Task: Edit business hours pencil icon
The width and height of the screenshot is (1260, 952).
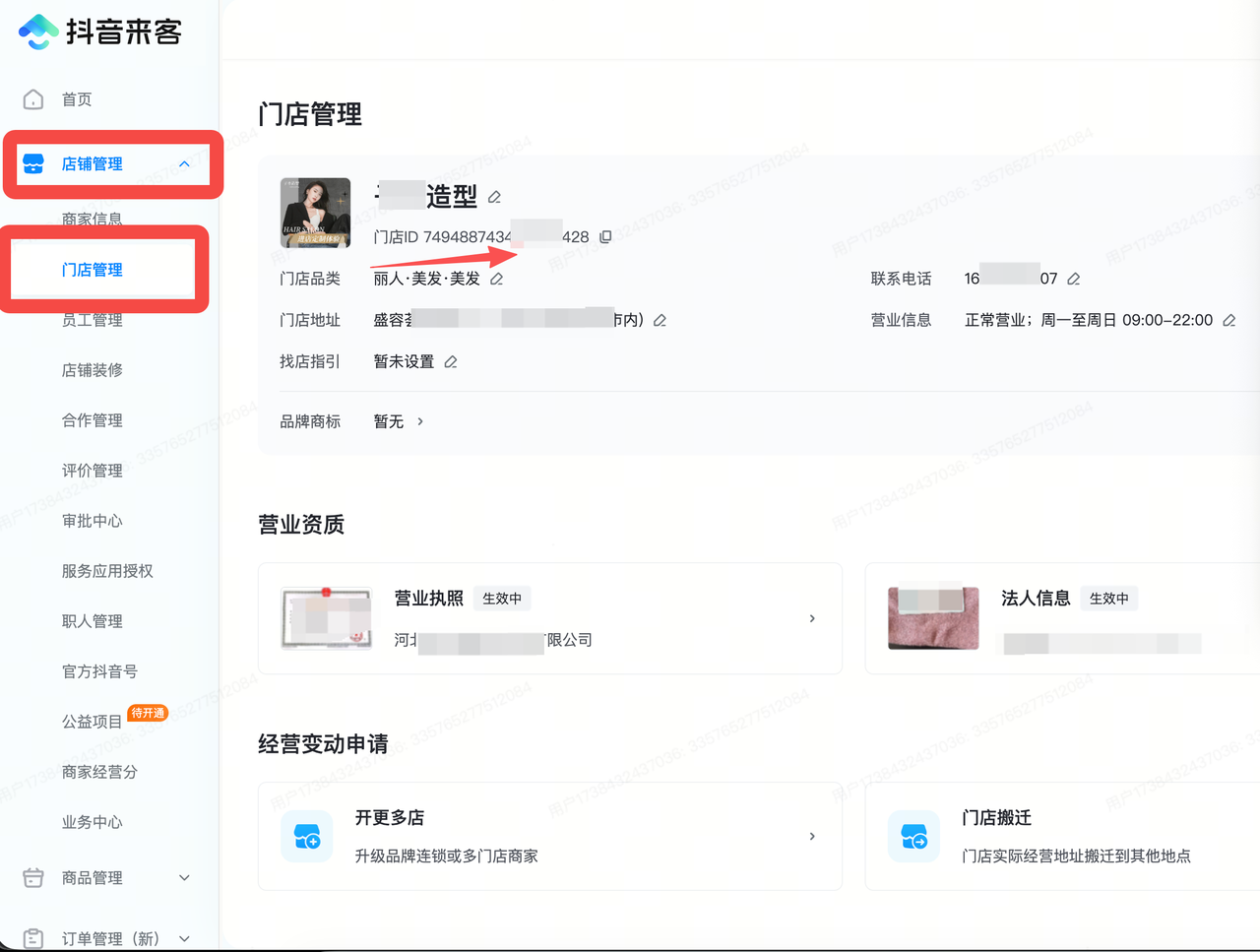Action: (1228, 321)
